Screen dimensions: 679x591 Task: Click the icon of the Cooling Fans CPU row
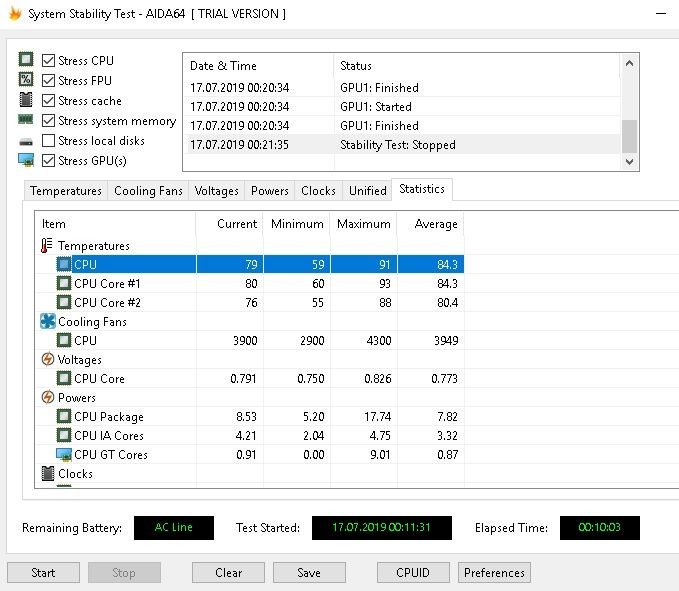pos(64,340)
